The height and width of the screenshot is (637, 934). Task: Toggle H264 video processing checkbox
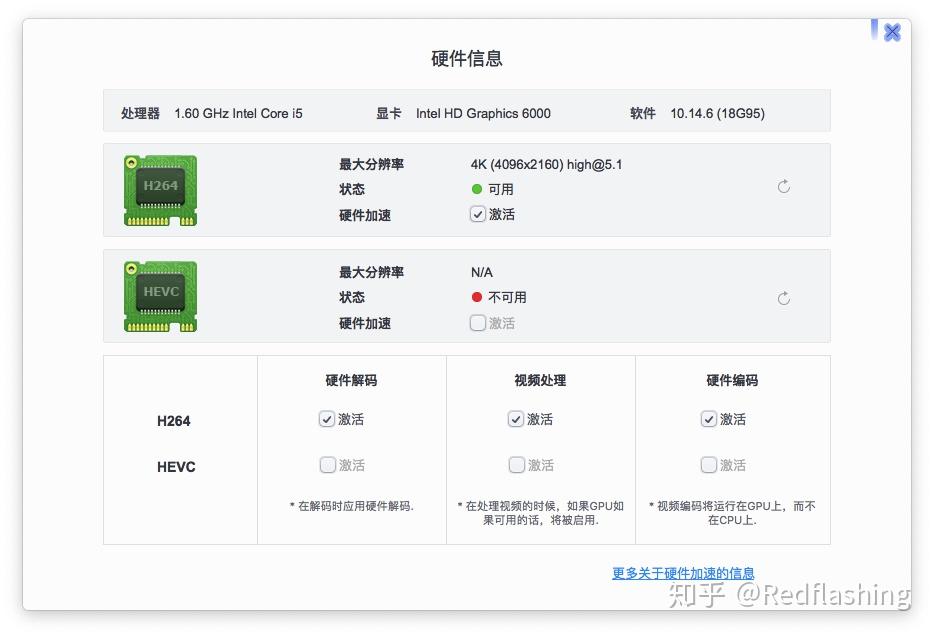(516, 419)
